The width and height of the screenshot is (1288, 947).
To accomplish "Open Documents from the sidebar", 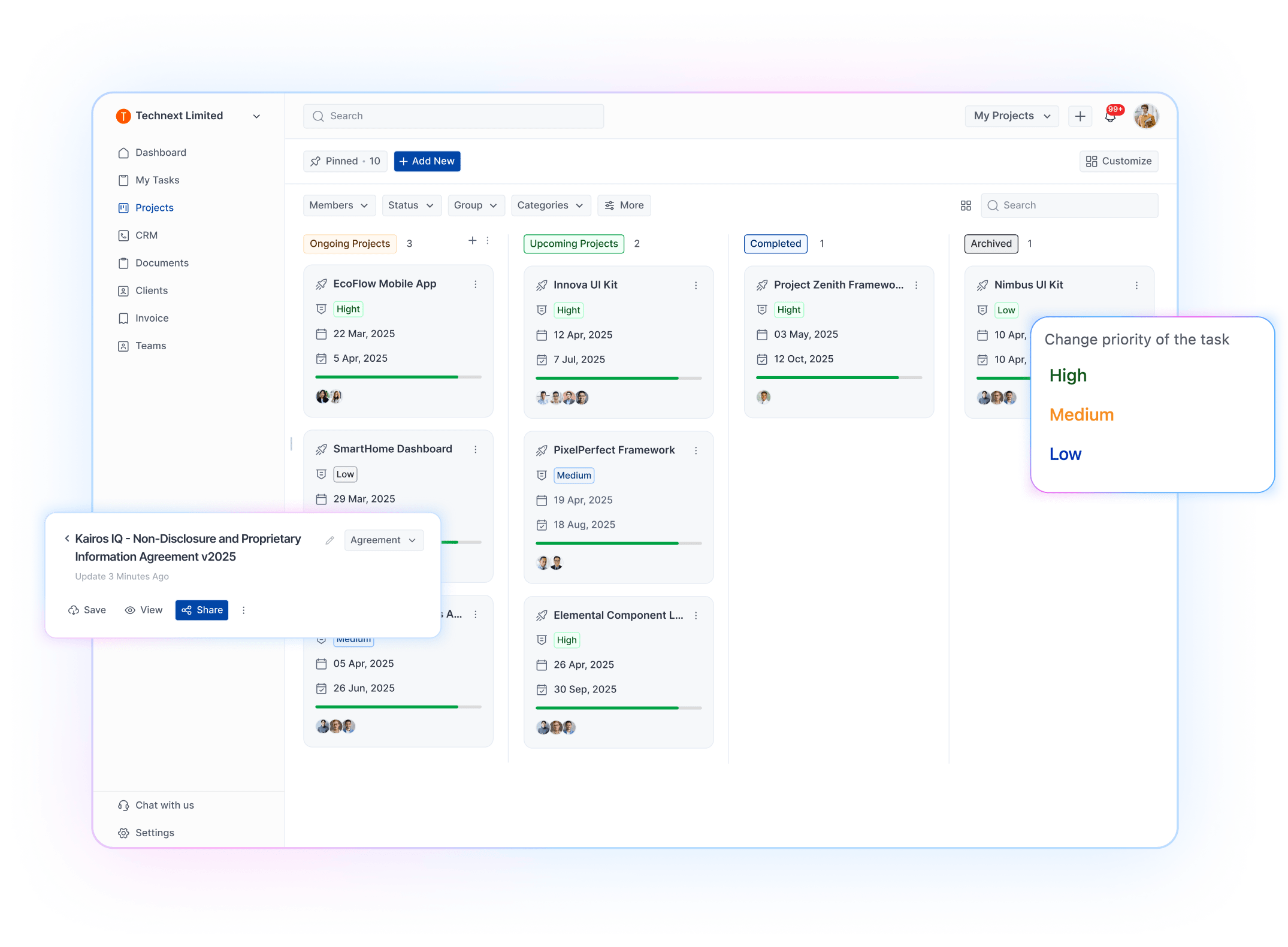I will coord(153,263).
